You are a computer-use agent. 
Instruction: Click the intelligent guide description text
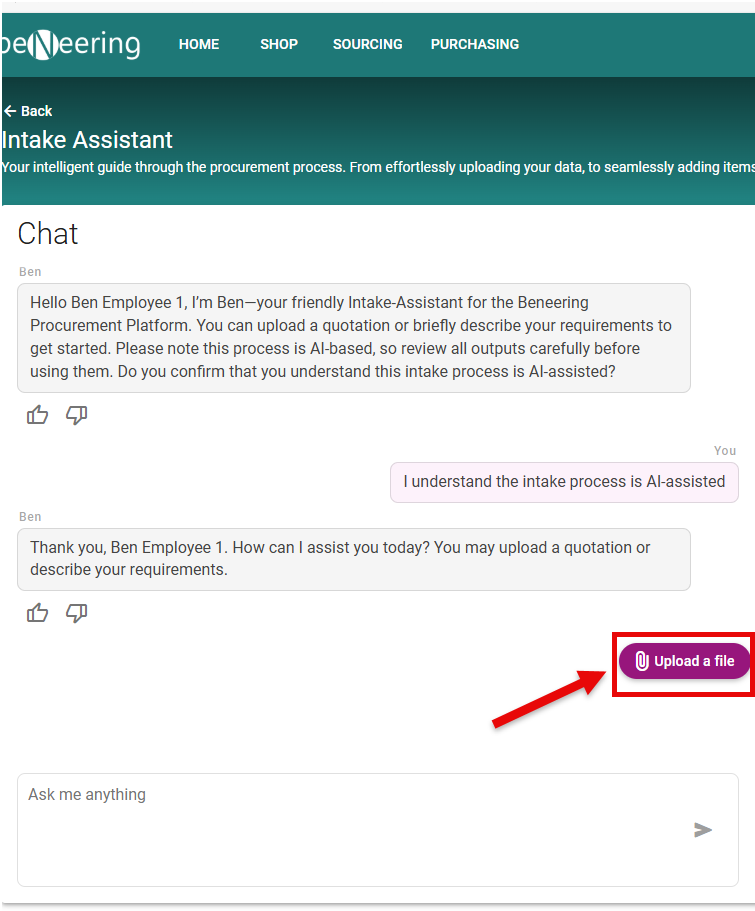pyautogui.click(x=378, y=167)
